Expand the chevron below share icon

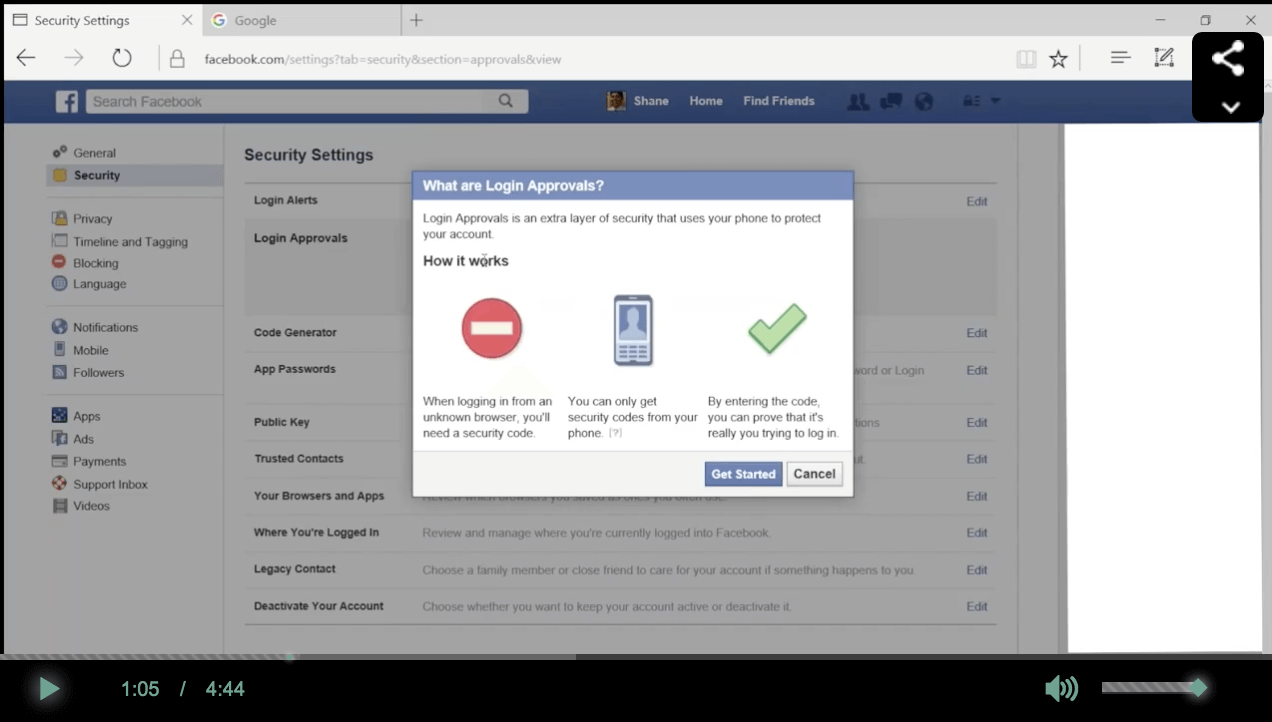tap(1230, 107)
